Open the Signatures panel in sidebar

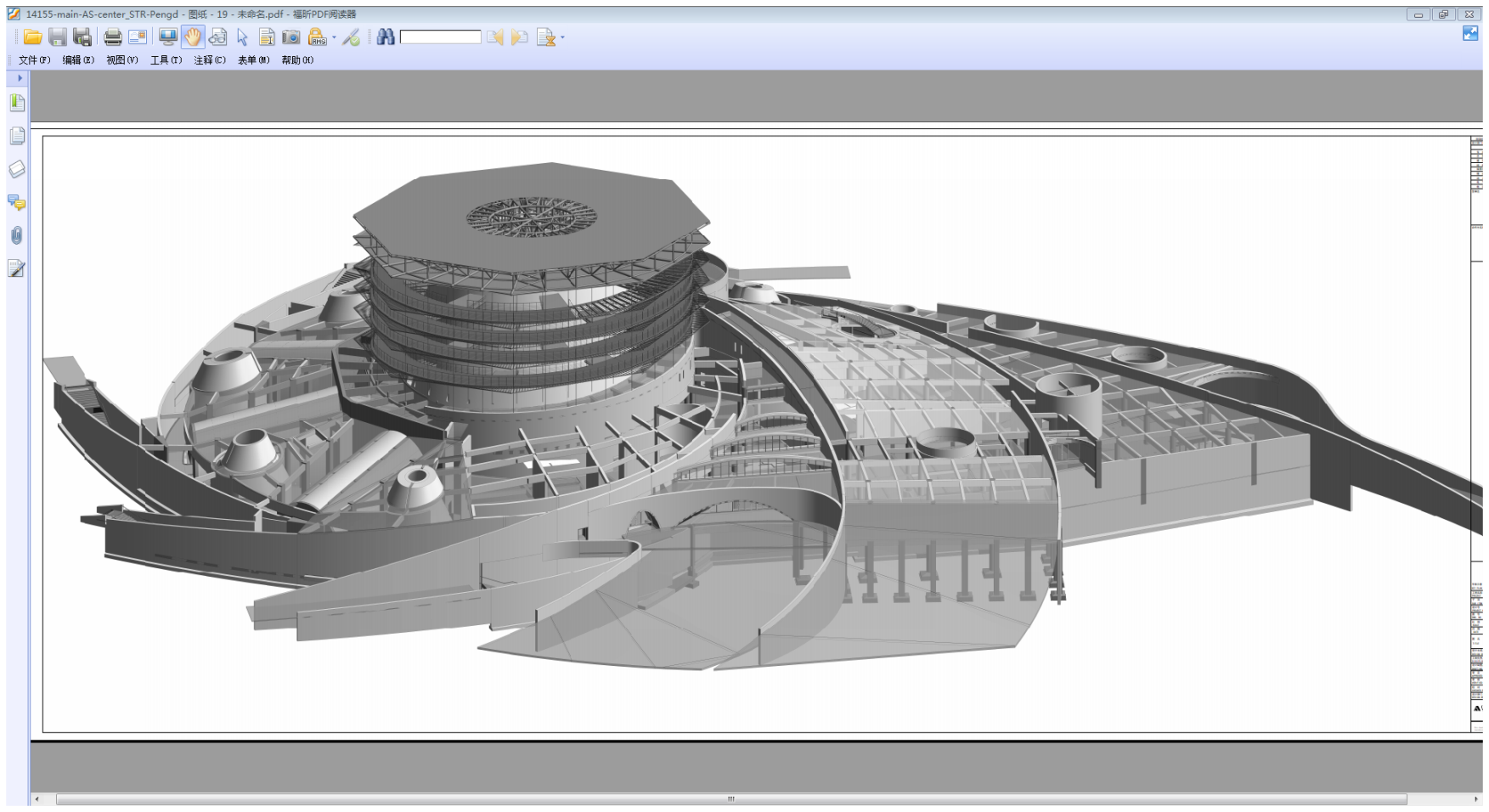tap(17, 269)
